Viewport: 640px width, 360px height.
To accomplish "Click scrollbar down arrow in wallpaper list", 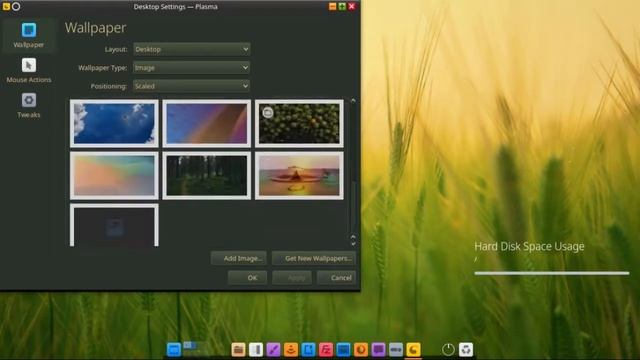I will click(x=353, y=244).
